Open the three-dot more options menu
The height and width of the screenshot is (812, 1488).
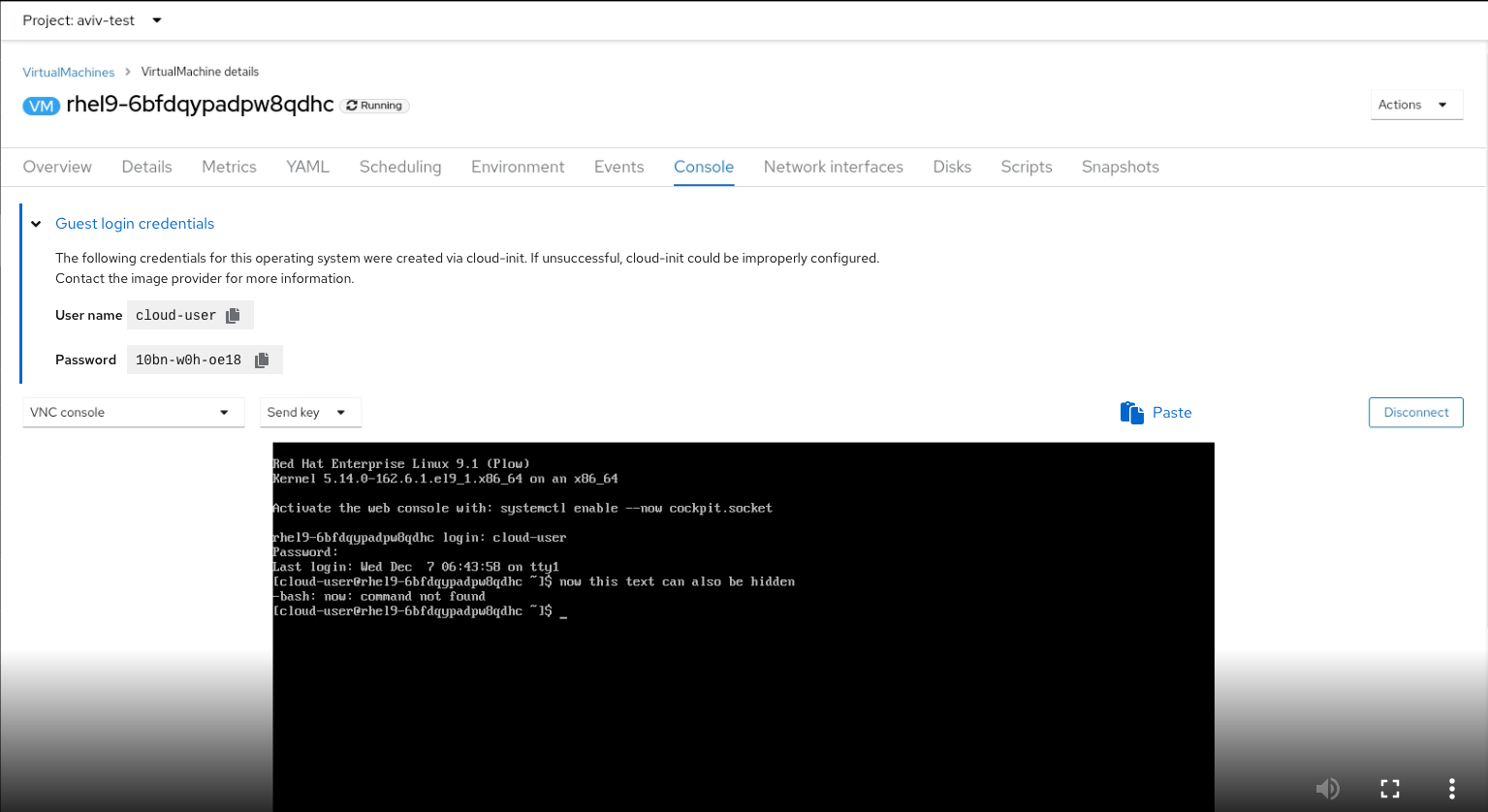click(1451, 789)
